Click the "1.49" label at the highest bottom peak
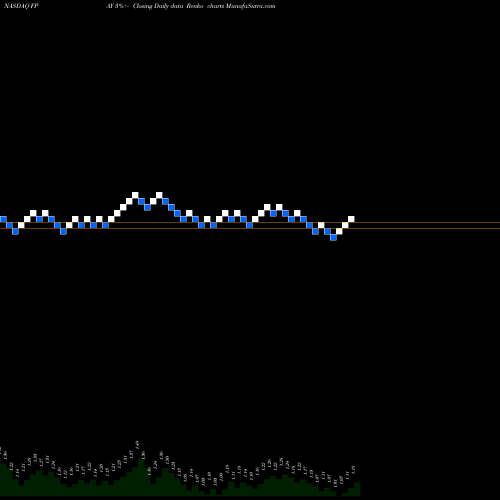 click(x=137, y=444)
